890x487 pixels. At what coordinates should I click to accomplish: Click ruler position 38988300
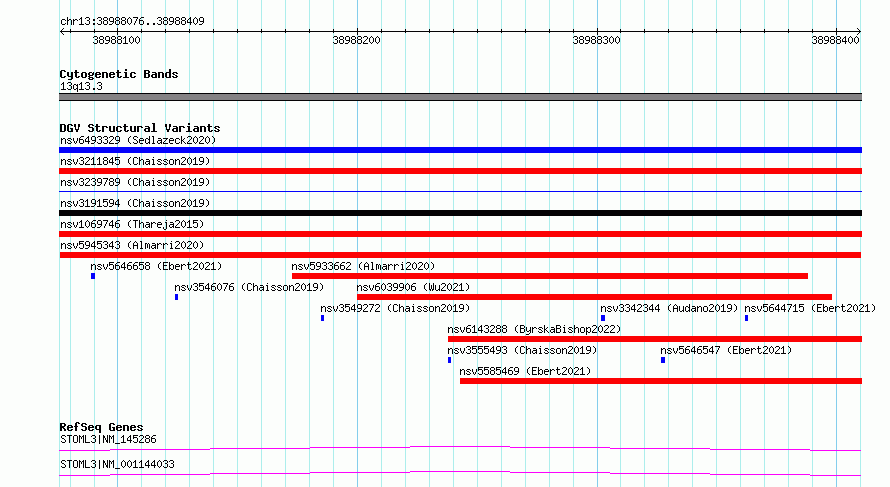[597, 40]
